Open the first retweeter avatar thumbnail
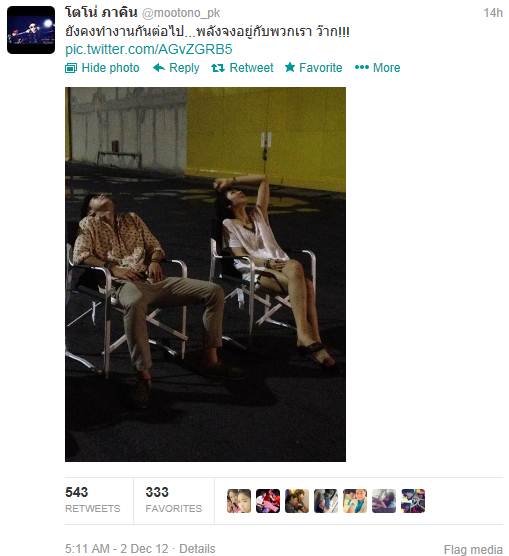 click(239, 501)
